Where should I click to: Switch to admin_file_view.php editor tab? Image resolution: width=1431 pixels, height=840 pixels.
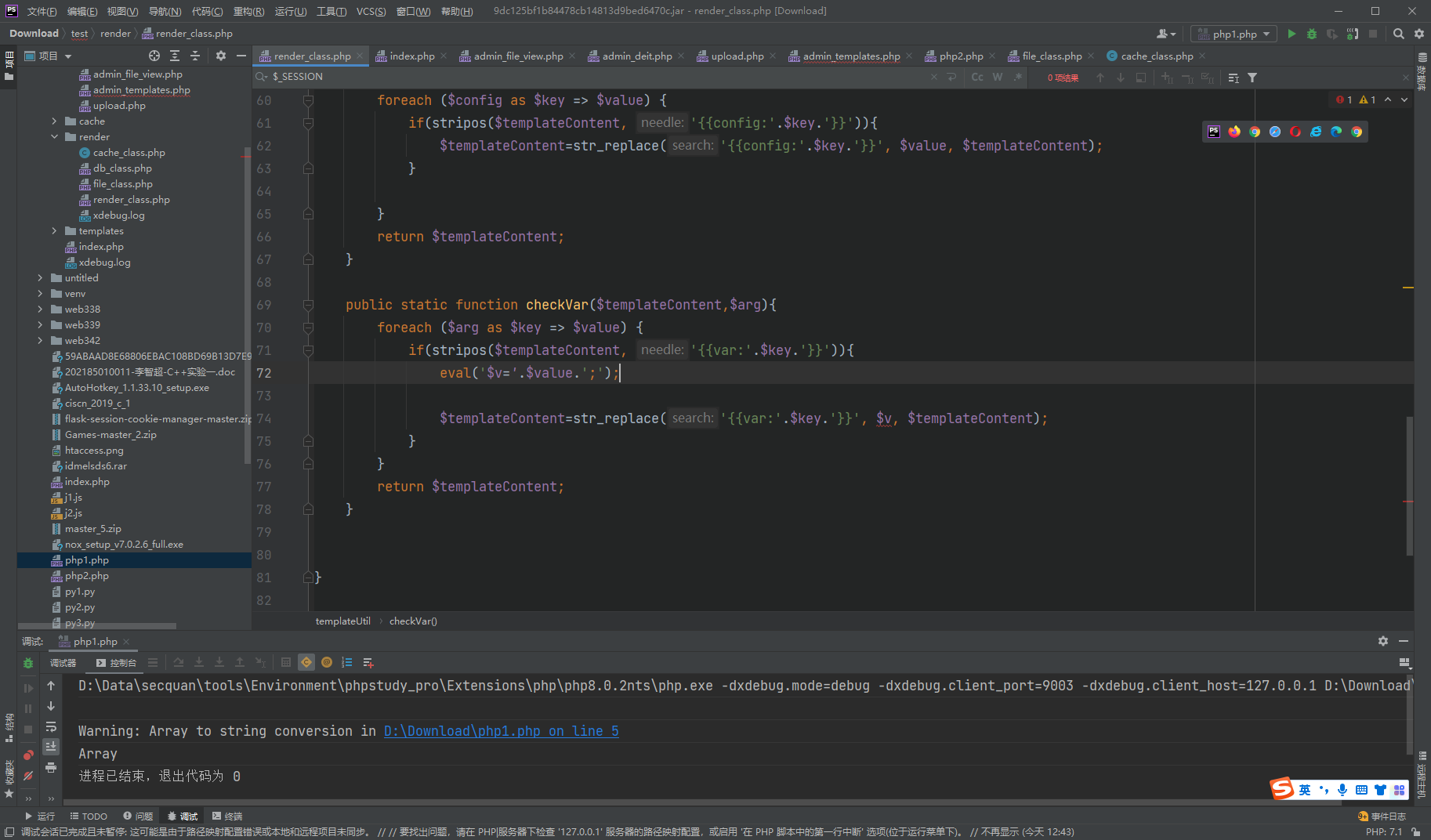point(518,56)
